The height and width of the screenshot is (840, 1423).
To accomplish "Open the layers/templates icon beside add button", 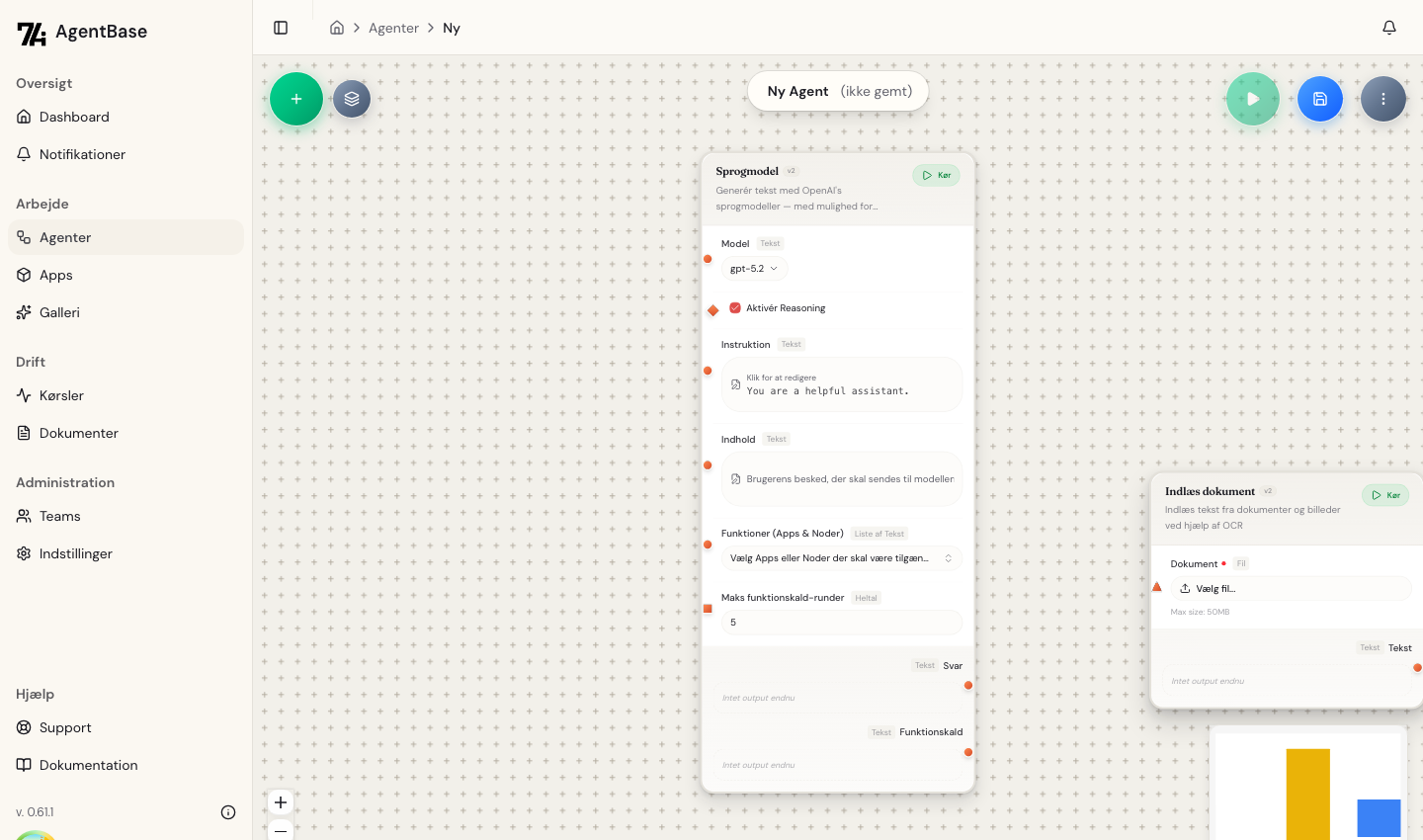I will point(352,99).
